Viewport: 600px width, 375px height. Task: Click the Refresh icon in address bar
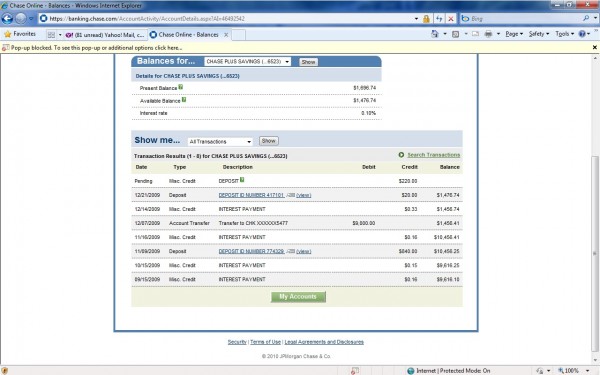coord(439,18)
